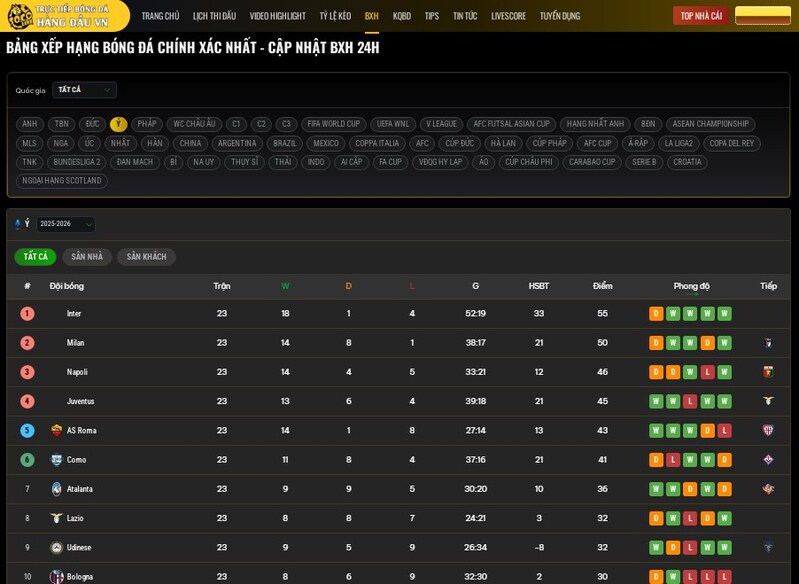This screenshot has height=584, width=799.
Task: Click the Bologna team crest
Action: tap(56, 576)
